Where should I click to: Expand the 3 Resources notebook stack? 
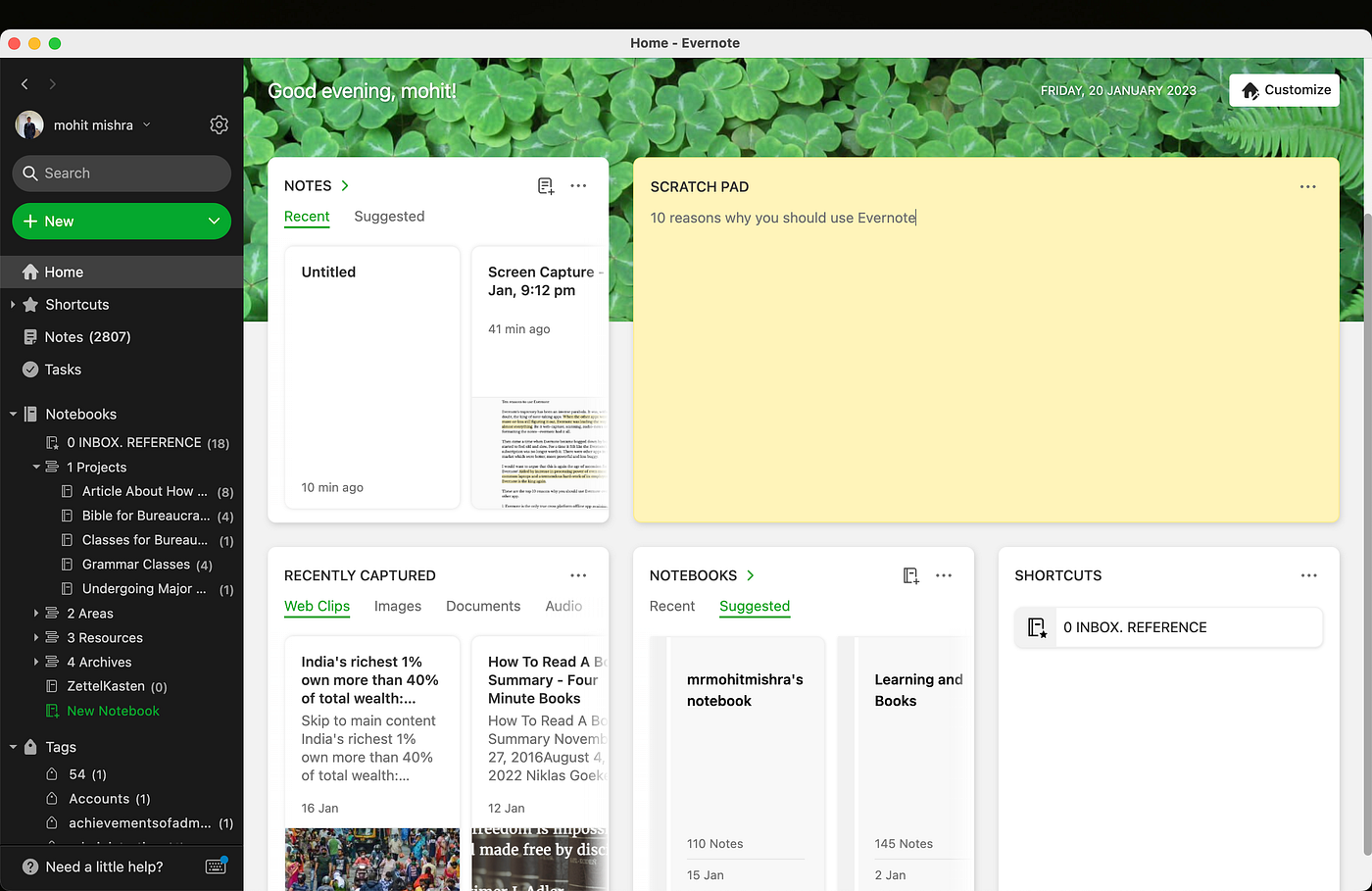point(36,638)
